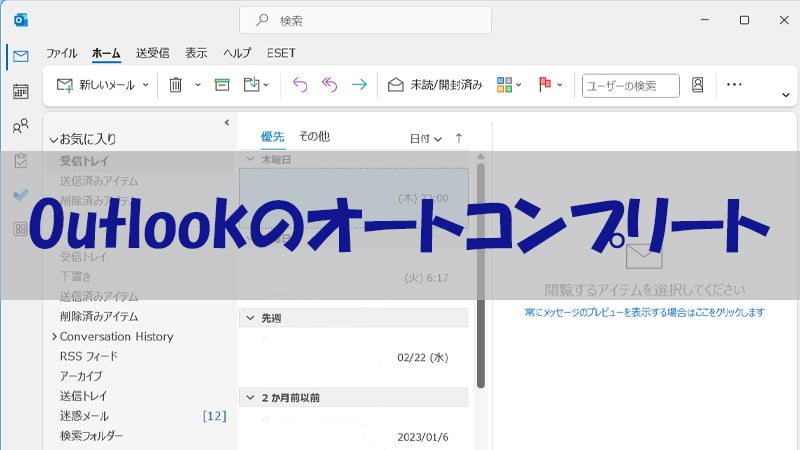Collapse the folder pane with arrow
This screenshot has height=450, width=800.
click(x=227, y=122)
